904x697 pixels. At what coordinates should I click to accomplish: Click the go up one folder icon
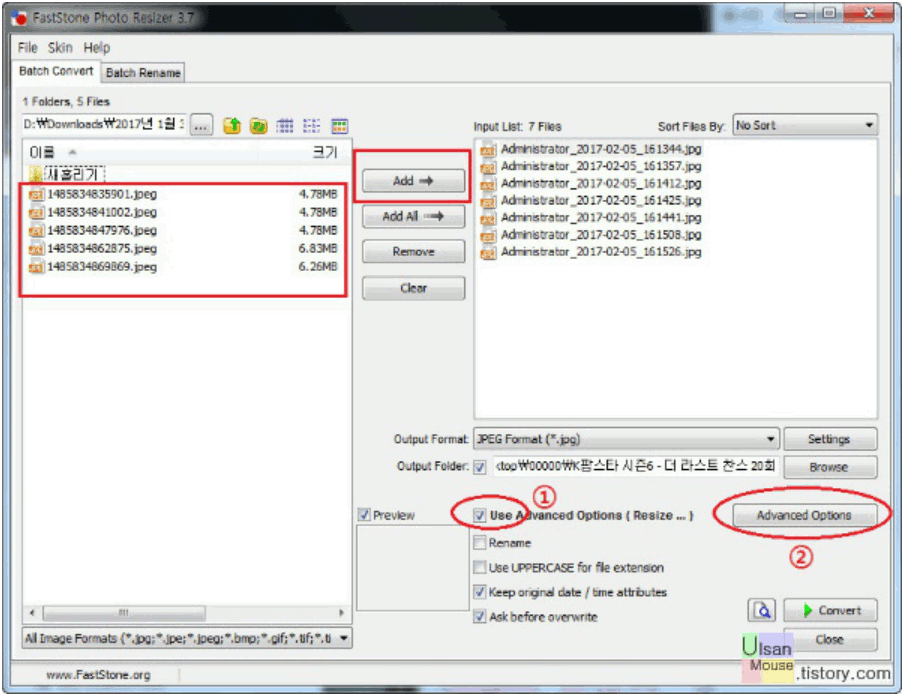232,126
